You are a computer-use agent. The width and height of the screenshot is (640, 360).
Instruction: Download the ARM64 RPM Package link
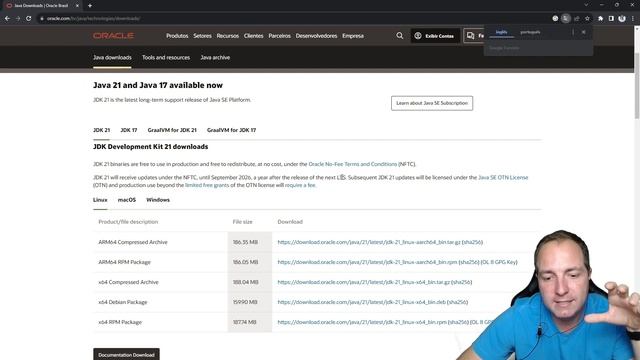[367, 262]
